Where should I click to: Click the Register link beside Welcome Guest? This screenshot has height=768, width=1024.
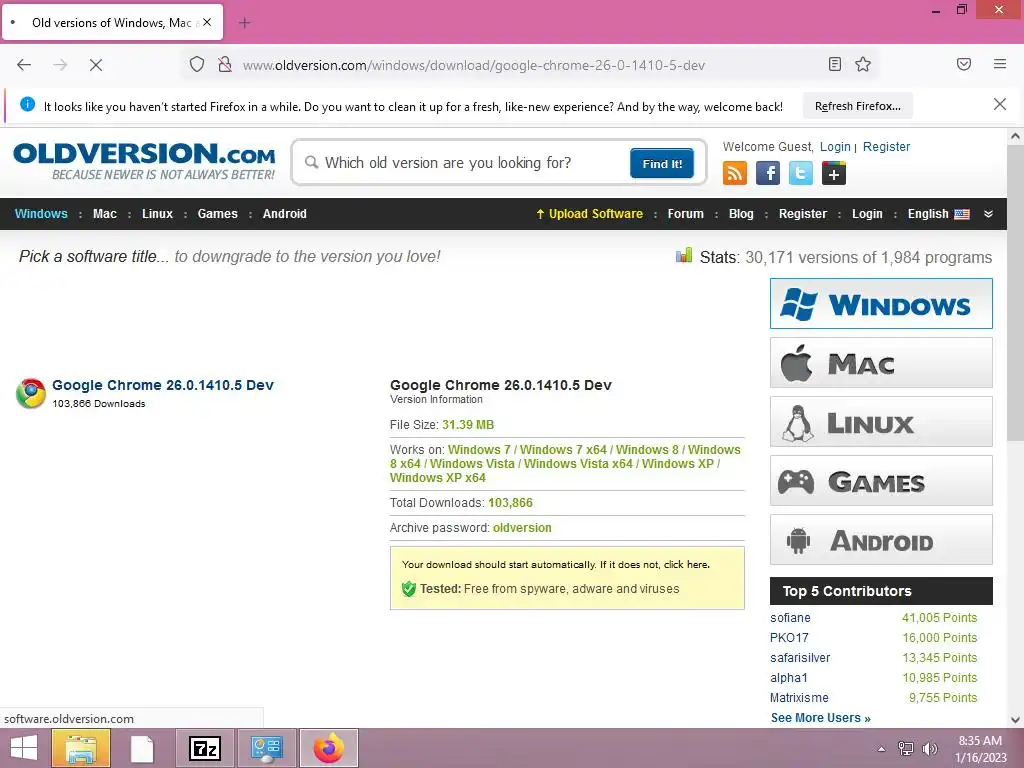886,146
